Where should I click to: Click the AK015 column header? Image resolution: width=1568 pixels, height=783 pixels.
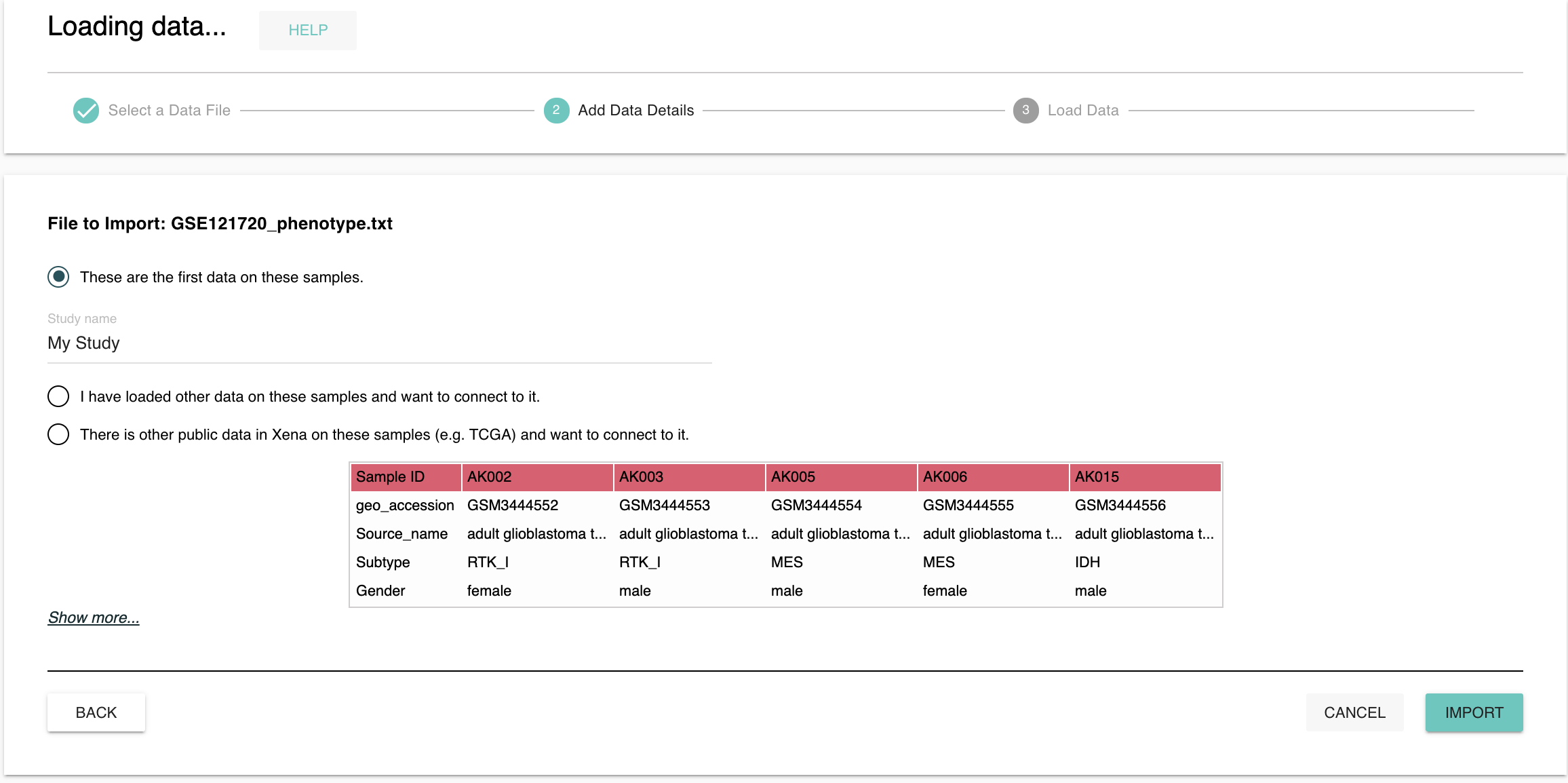(x=1145, y=477)
